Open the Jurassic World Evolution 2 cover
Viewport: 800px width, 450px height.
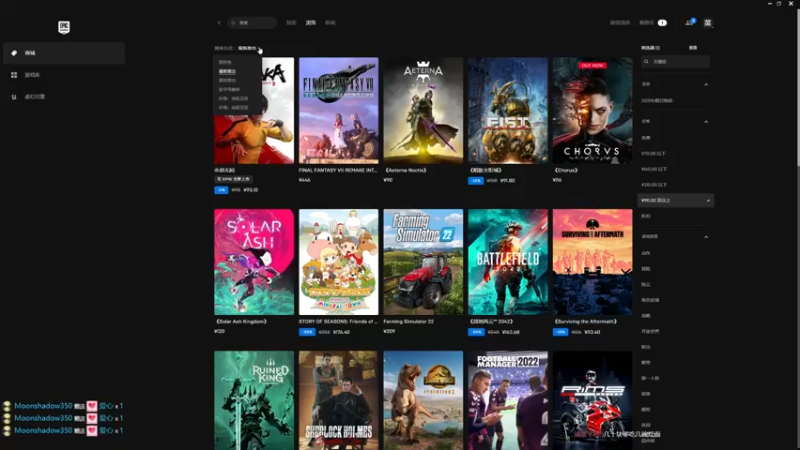[x=423, y=401]
